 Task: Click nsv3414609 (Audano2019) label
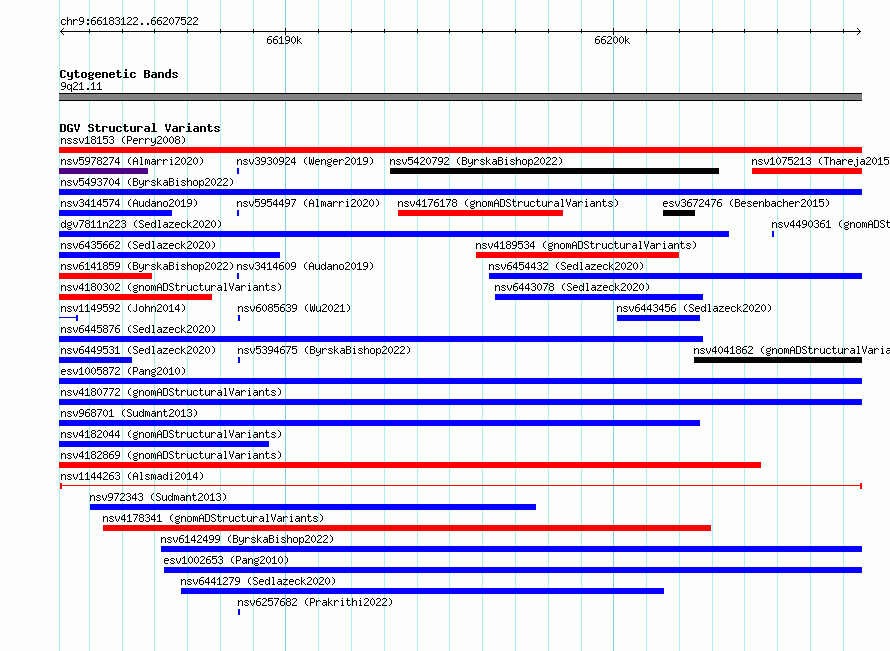coord(305,266)
